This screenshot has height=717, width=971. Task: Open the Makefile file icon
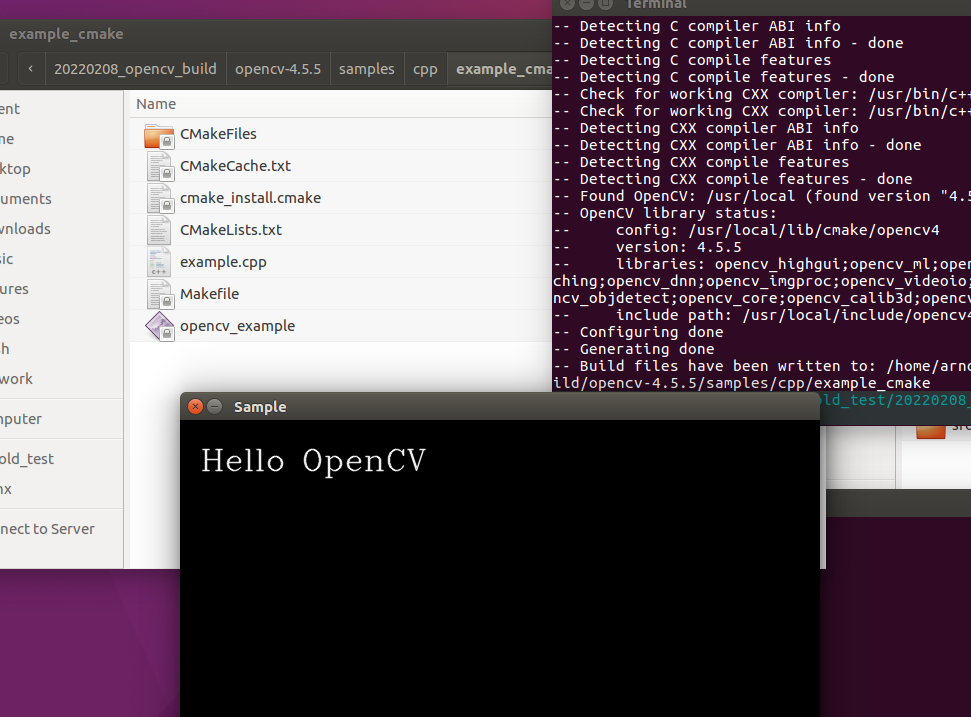[159, 294]
